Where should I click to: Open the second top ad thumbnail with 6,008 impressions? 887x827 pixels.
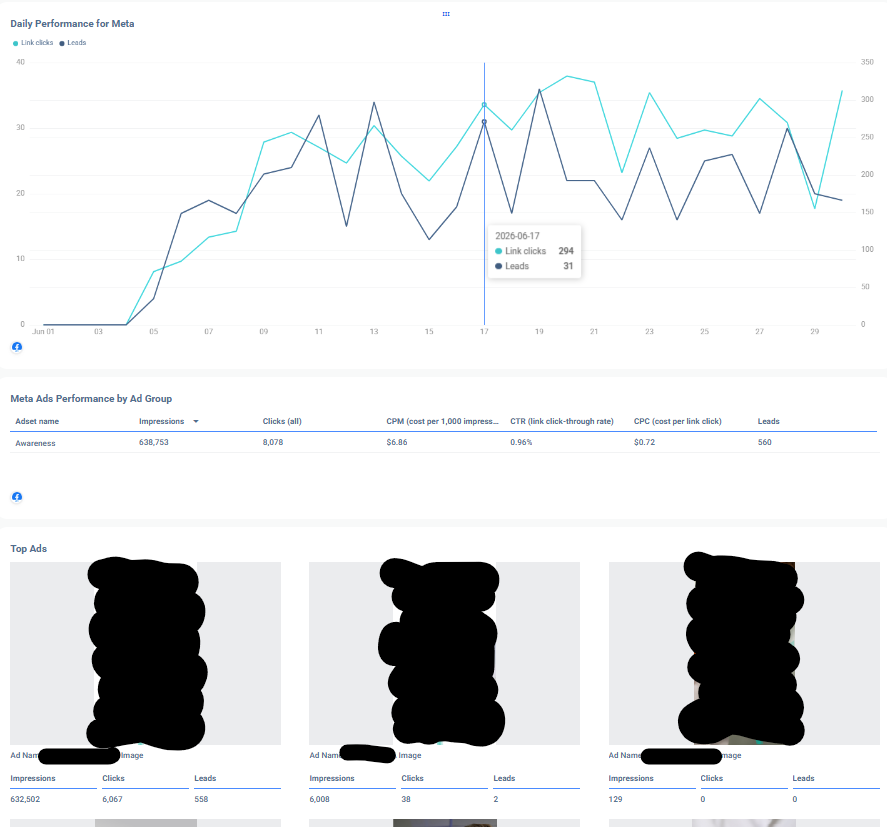444,653
